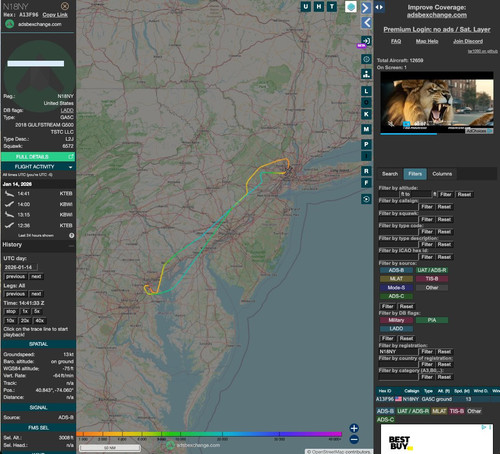Click the P map option button
Image resolution: width=500 pixels, height=454 pixels.
[366, 144]
